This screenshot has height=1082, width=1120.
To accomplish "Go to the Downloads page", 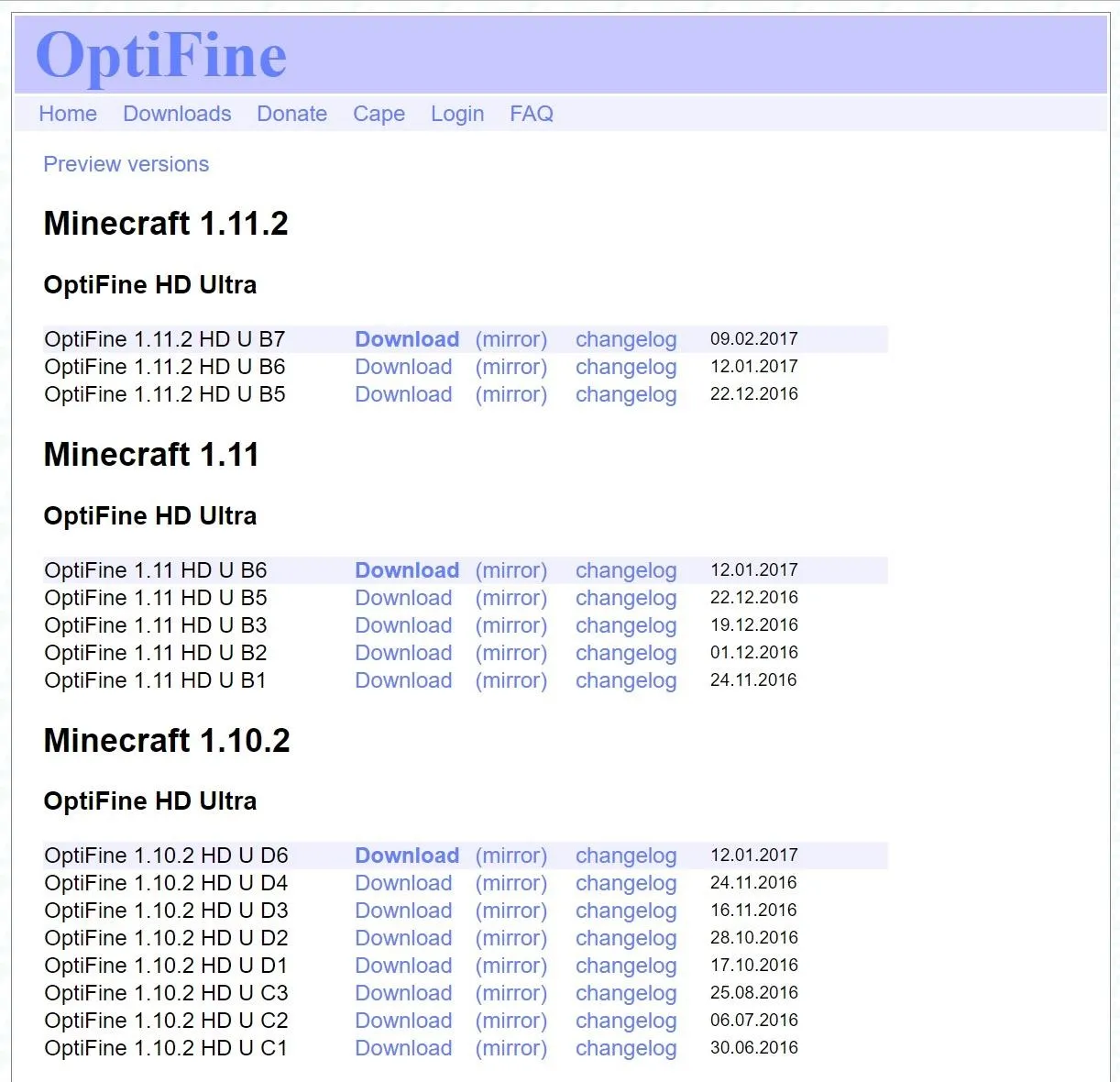I will coord(177,114).
